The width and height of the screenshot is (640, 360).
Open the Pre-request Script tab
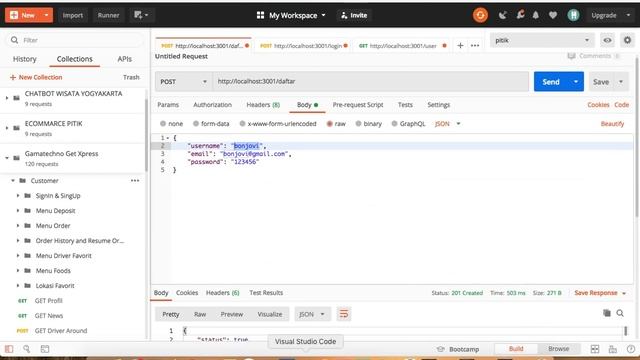coord(358,104)
